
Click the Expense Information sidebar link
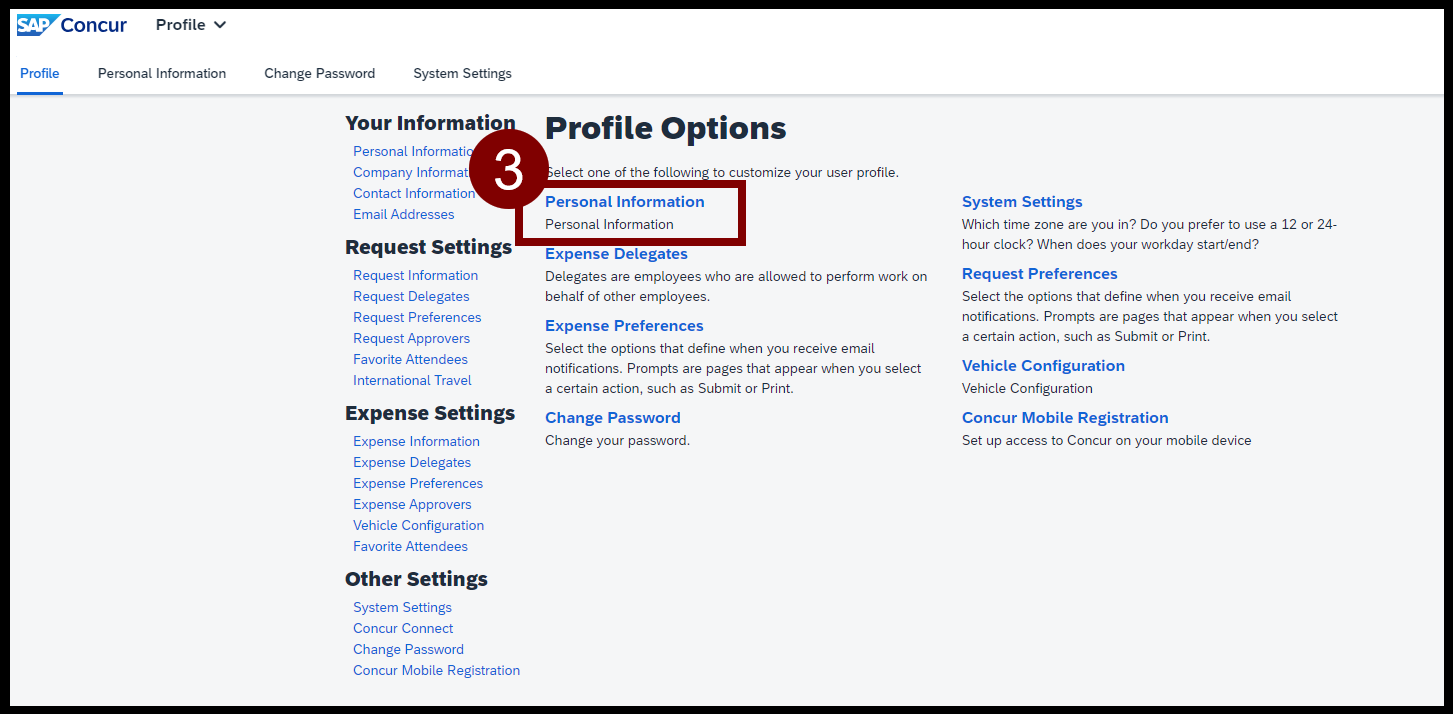coord(416,441)
